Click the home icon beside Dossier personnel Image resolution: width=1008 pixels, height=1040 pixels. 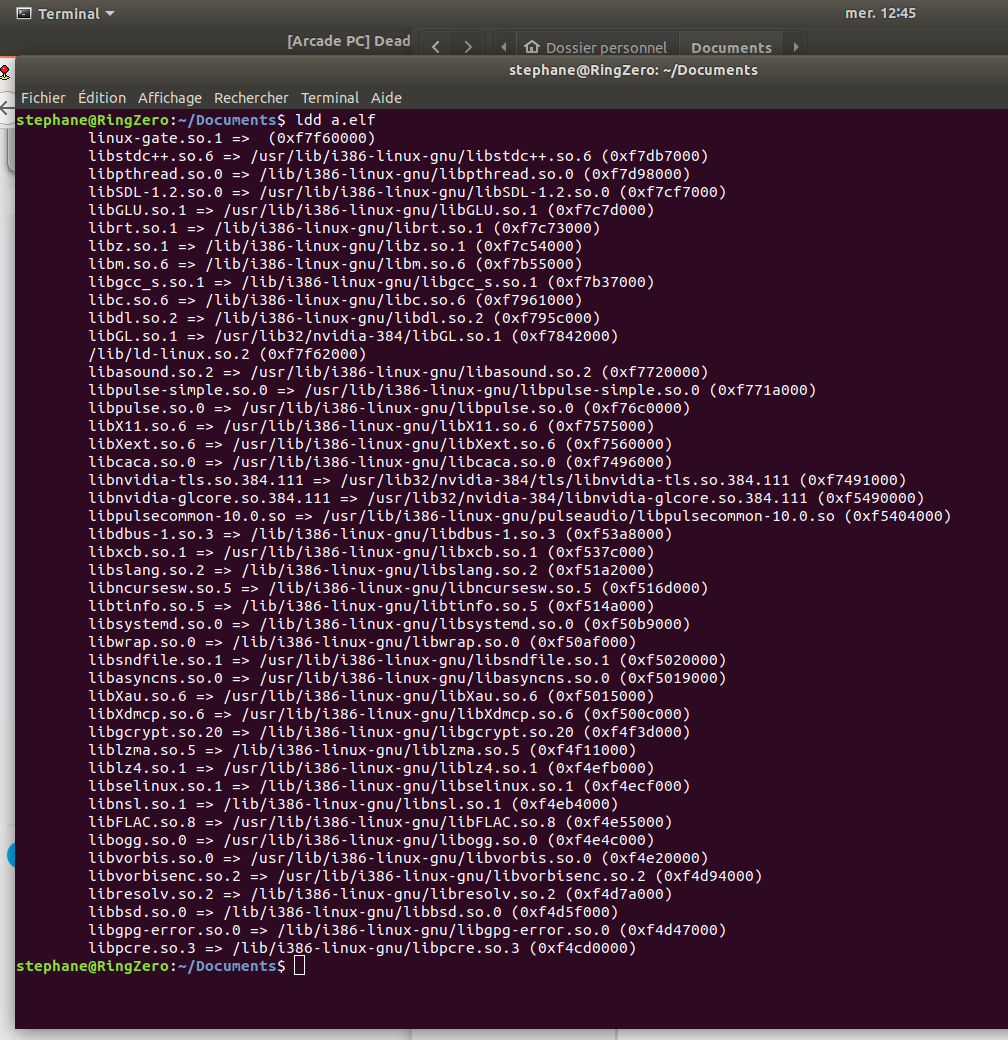531,47
